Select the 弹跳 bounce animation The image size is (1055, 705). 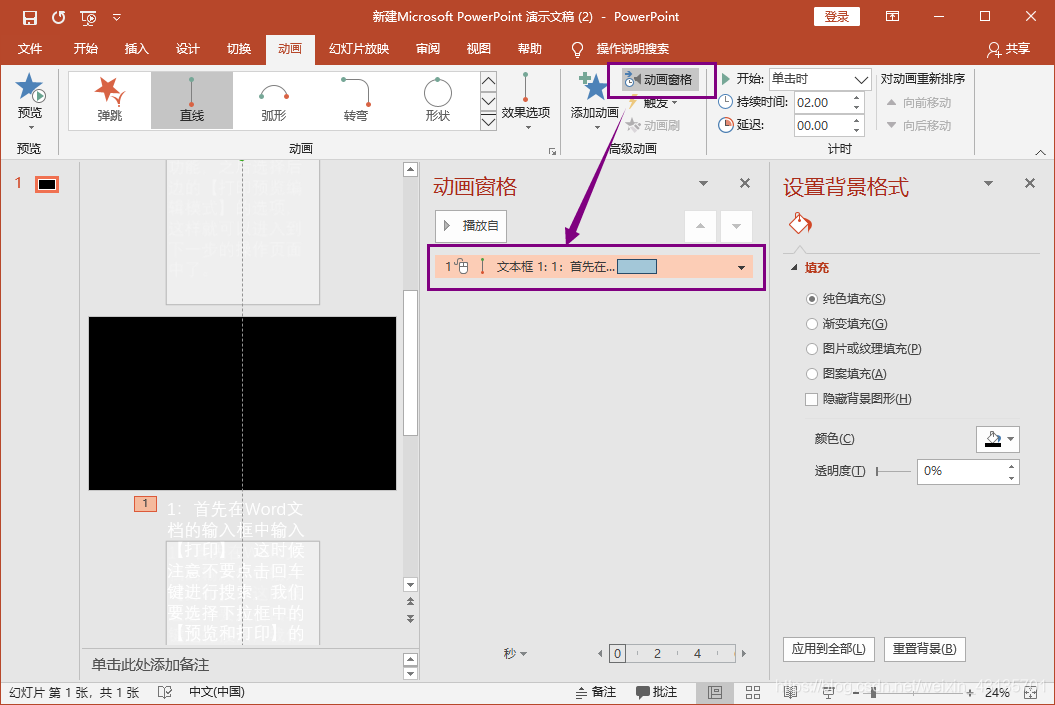110,100
